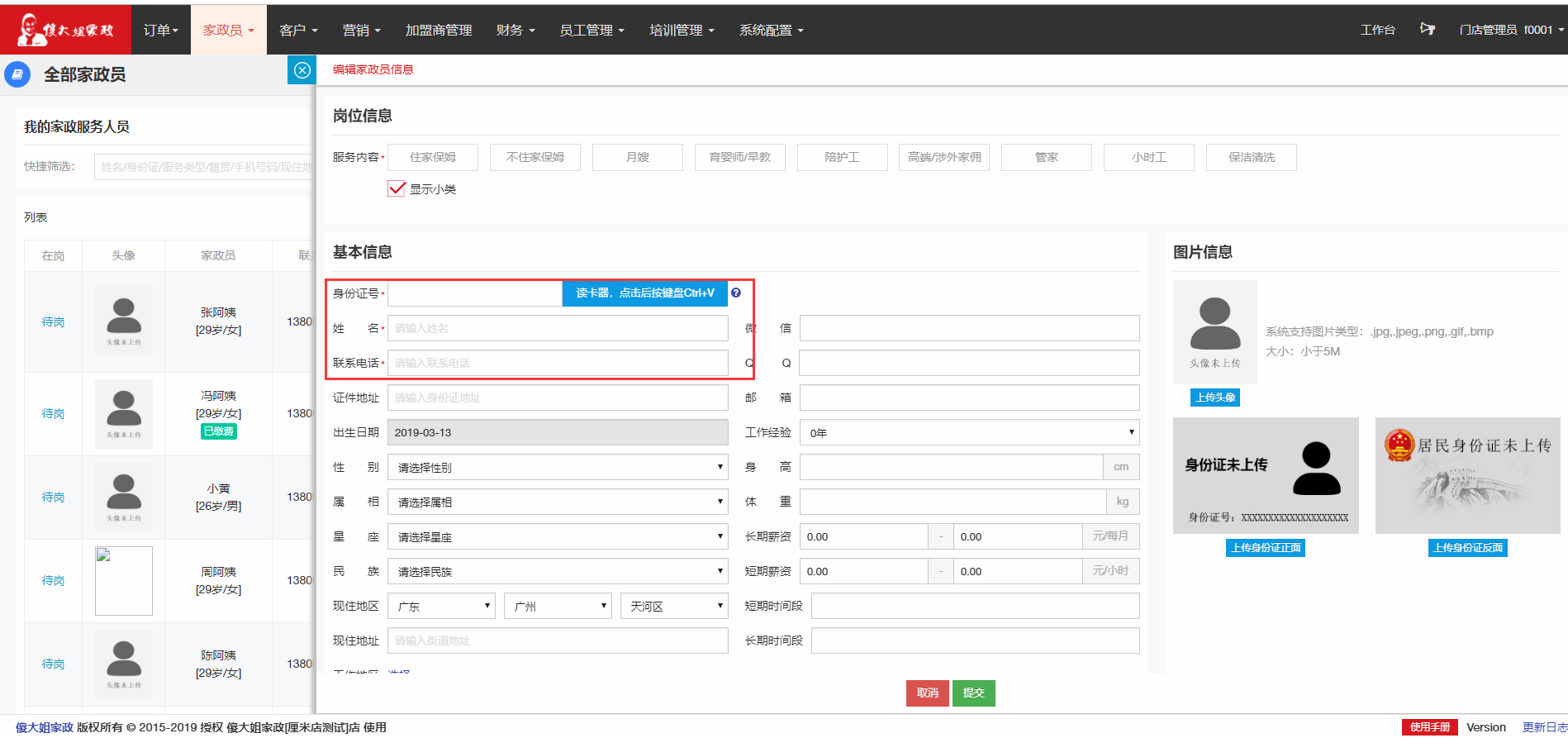Open the 员工管理 menu
The height and width of the screenshot is (738, 1568).
[x=592, y=30]
